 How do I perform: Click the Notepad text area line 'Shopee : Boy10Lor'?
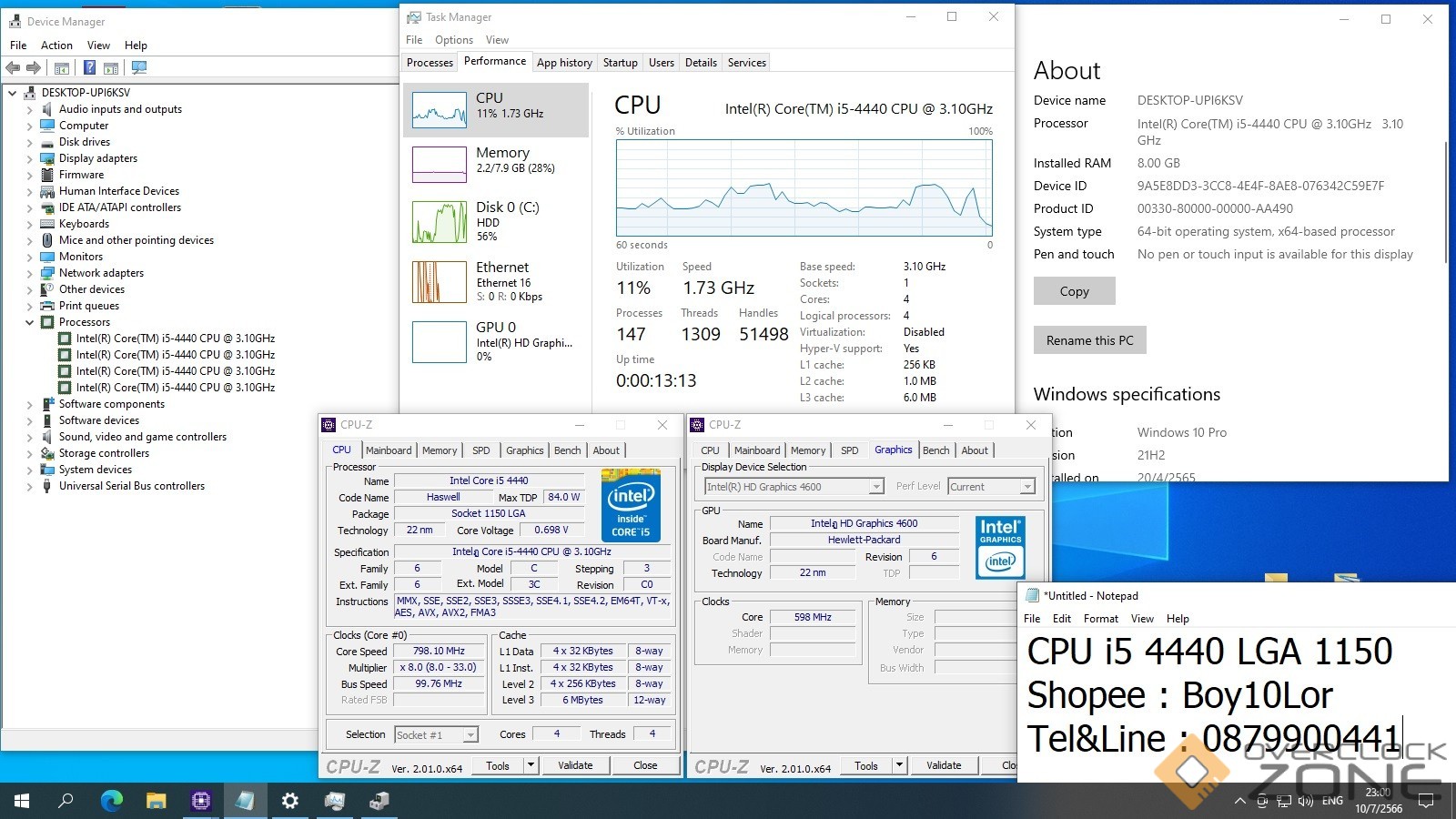pyautogui.click(x=1179, y=695)
